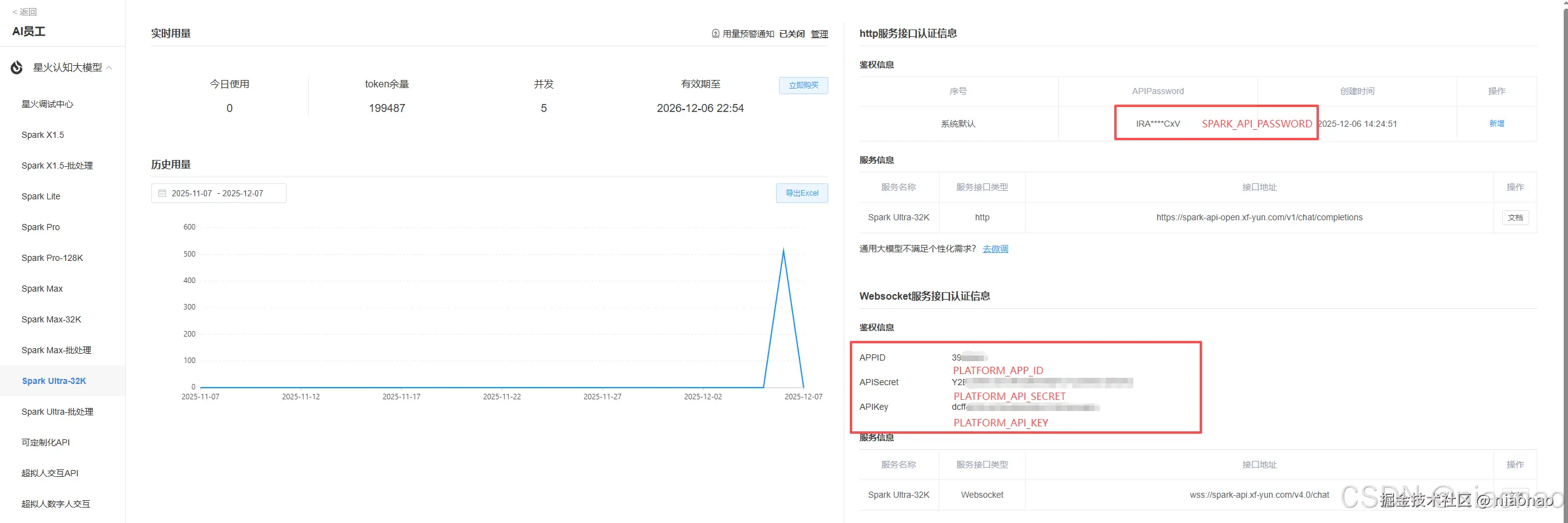Open 文档 for the http service
The width and height of the screenshot is (1568, 523).
tap(1515, 218)
